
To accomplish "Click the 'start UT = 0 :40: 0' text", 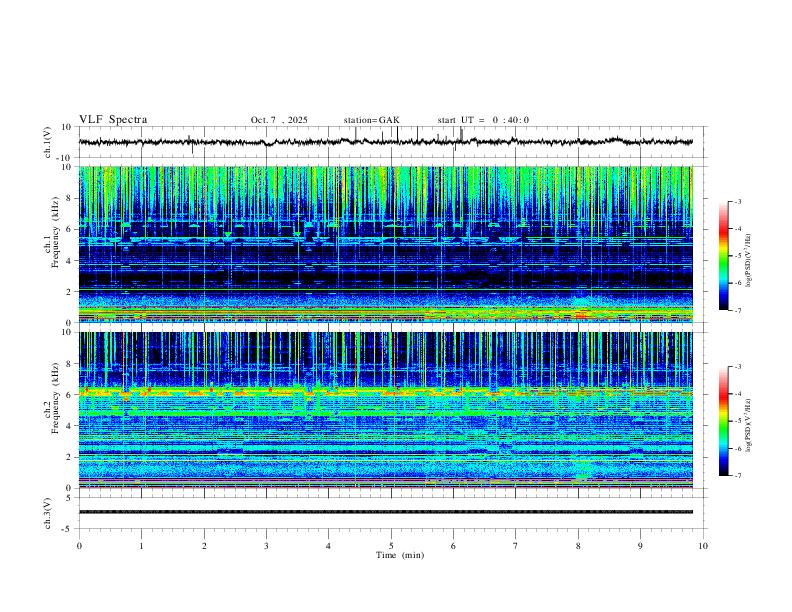I will (x=483, y=120).
